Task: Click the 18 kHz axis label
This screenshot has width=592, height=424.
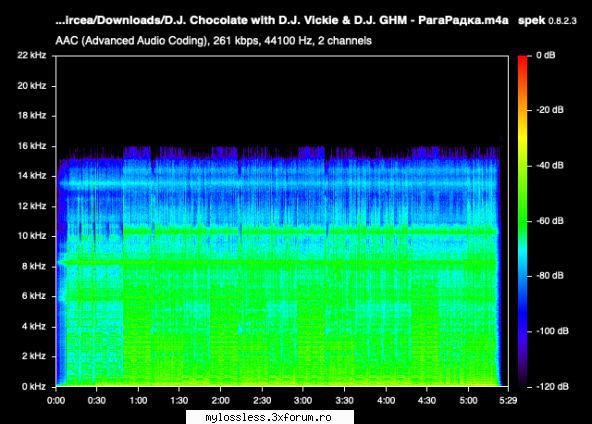Action: 32,116
